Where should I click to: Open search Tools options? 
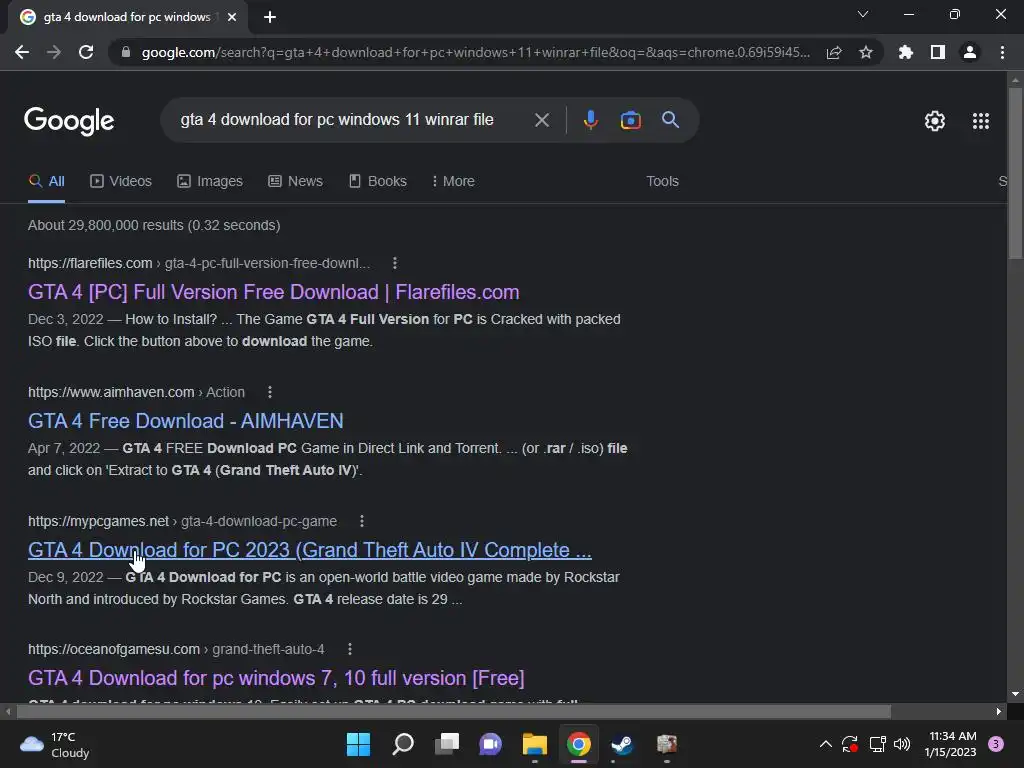point(662,182)
